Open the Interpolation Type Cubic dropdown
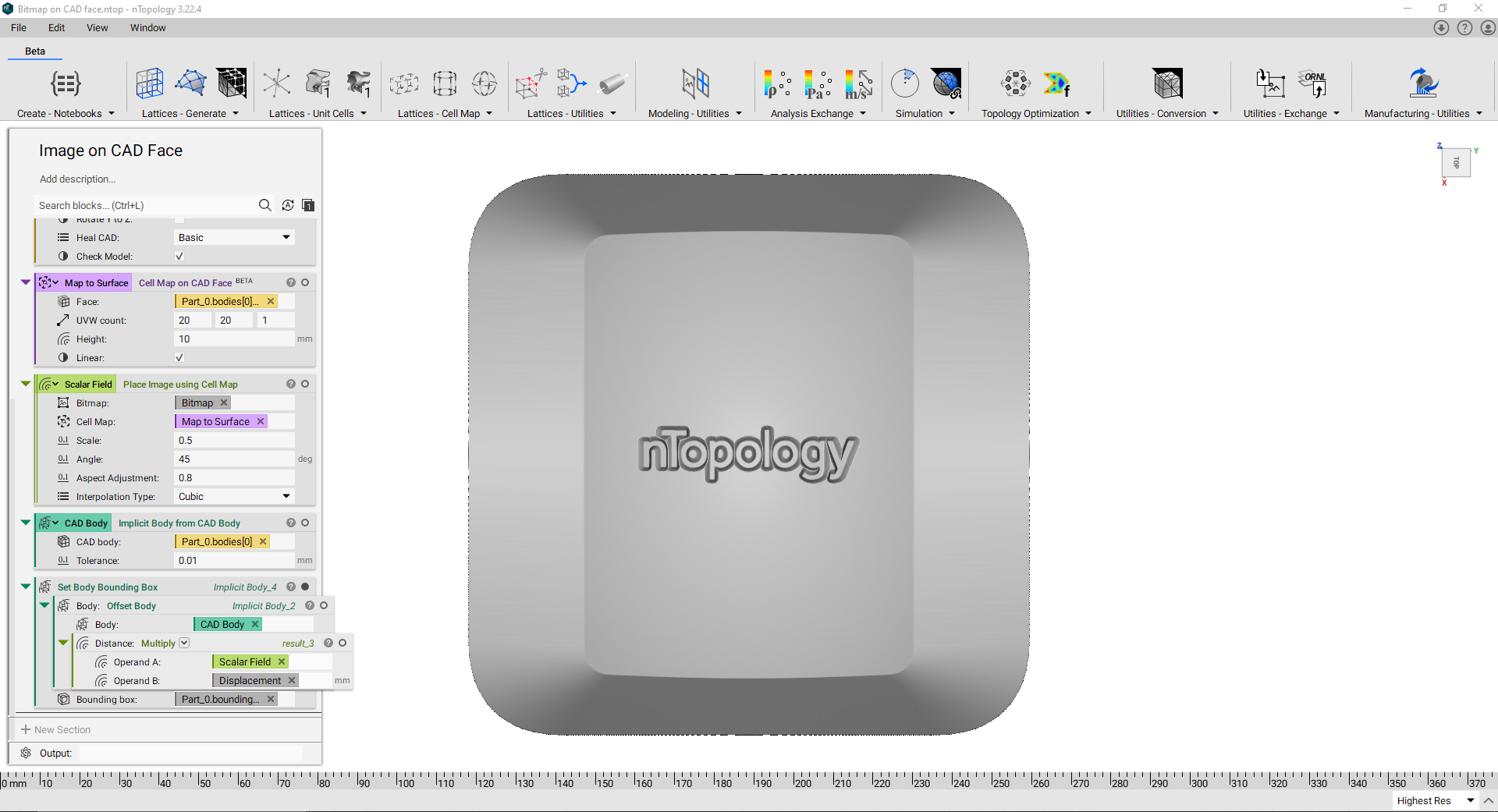The height and width of the screenshot is (812, 1498). (x=233, y=496)
